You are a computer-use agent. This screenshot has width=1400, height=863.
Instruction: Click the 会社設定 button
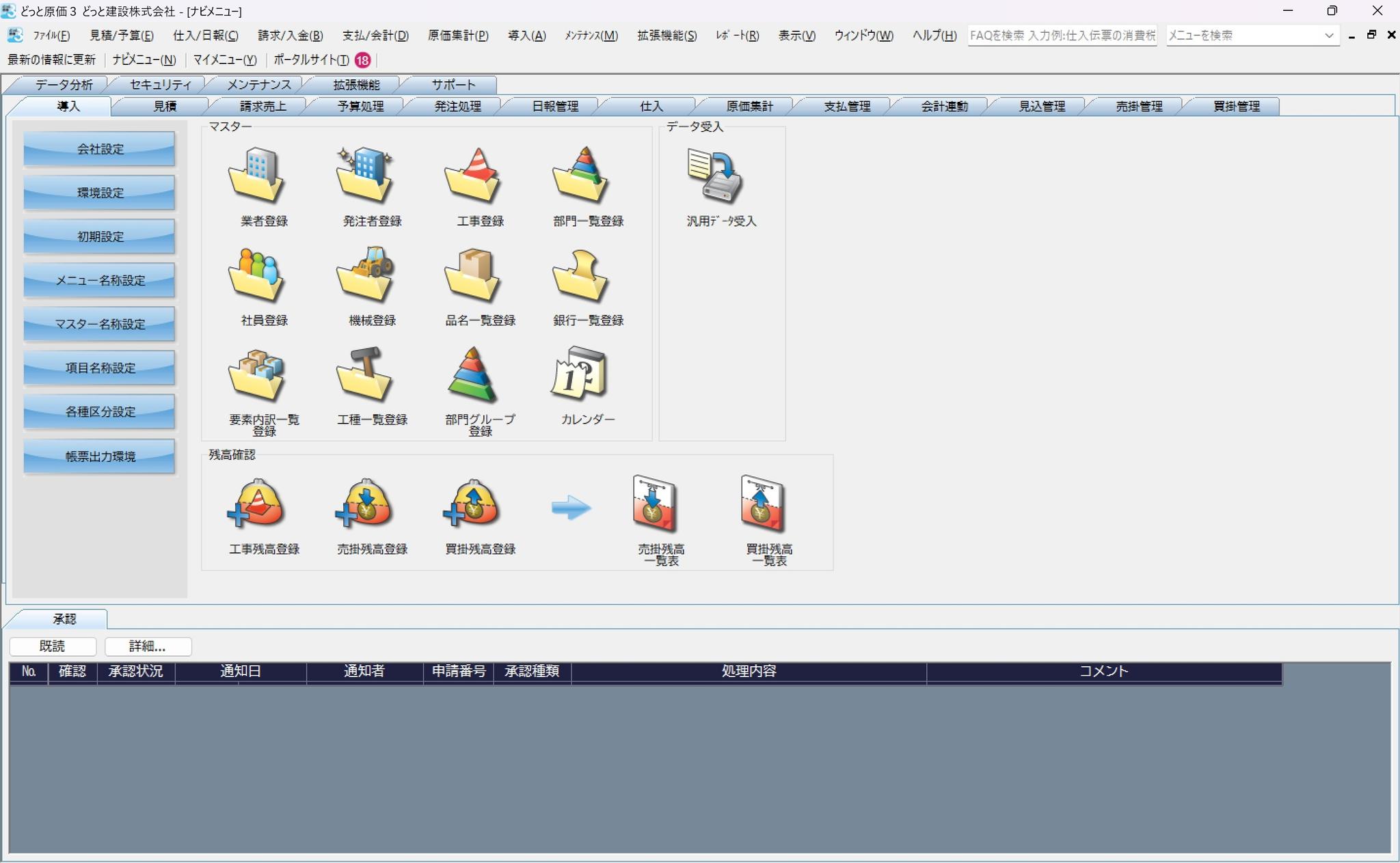pyautogui.click(x=99, y=149)
